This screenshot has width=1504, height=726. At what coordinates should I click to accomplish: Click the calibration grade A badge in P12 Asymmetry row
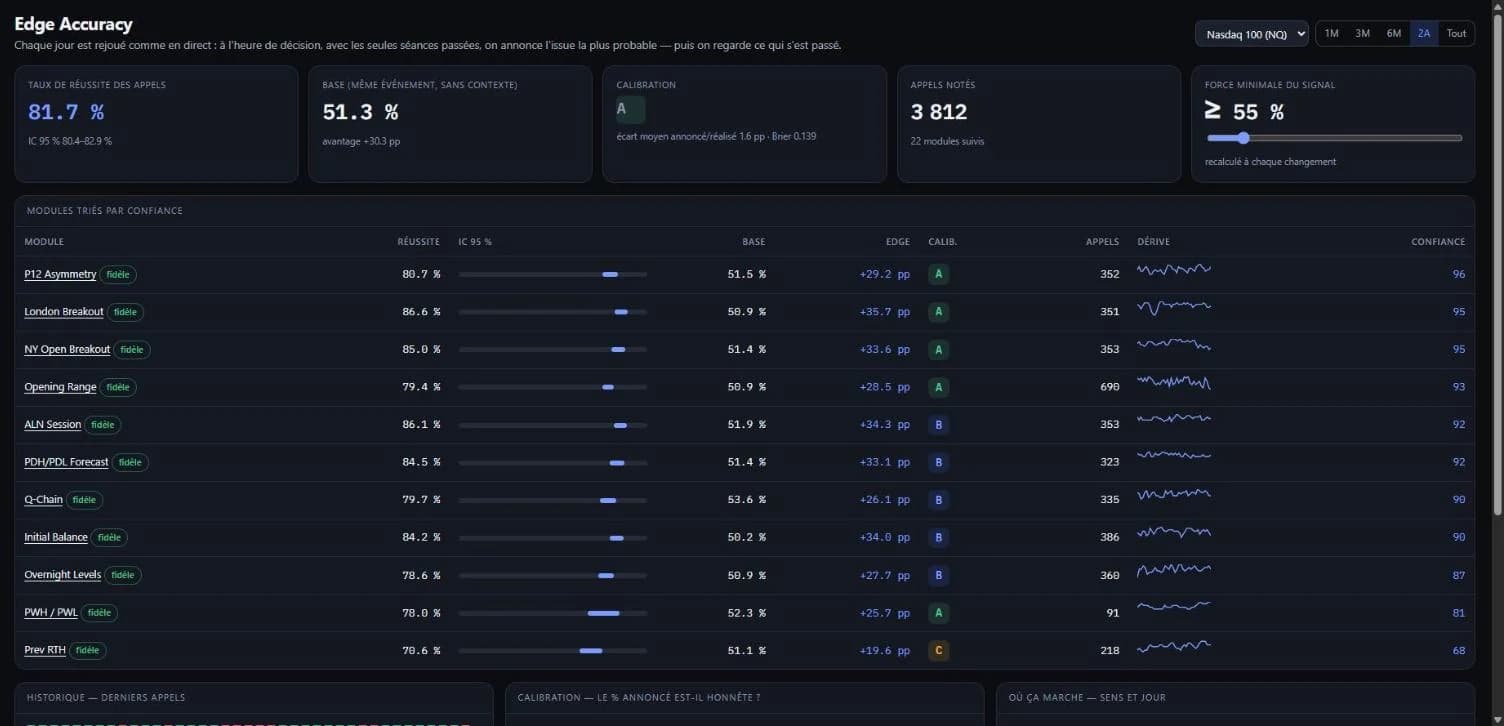click(x=938, y=274)
